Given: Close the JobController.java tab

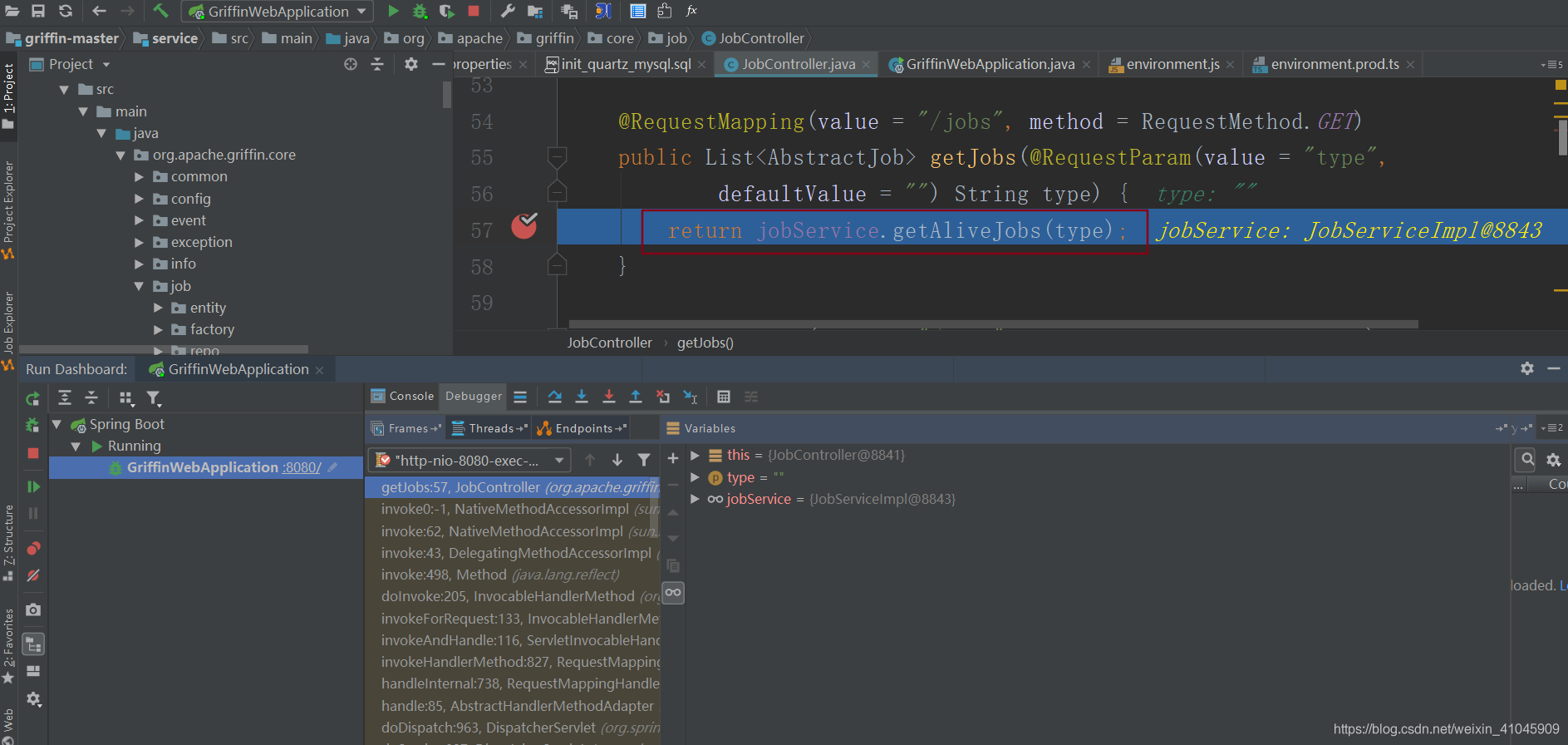Looking at the screenshot, I should click(x=867, y=65).
